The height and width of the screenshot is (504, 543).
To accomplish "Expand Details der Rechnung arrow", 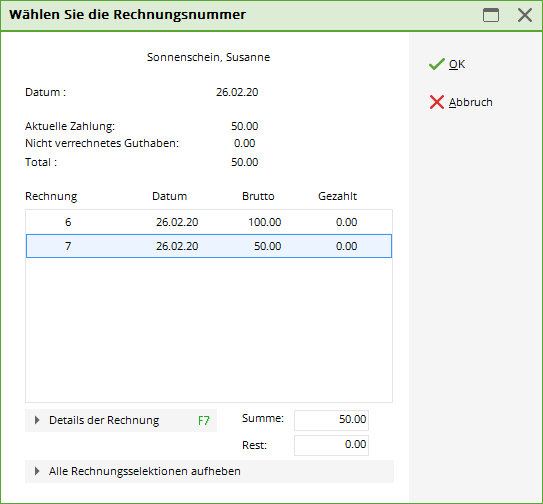I will [x=37, y=420].
